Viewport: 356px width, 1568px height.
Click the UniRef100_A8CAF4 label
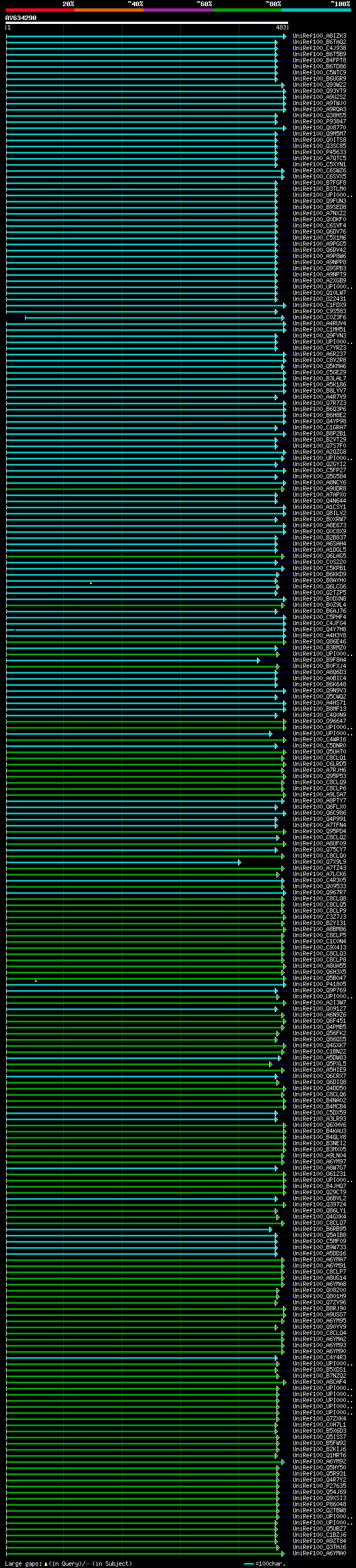pos(319,1382)
